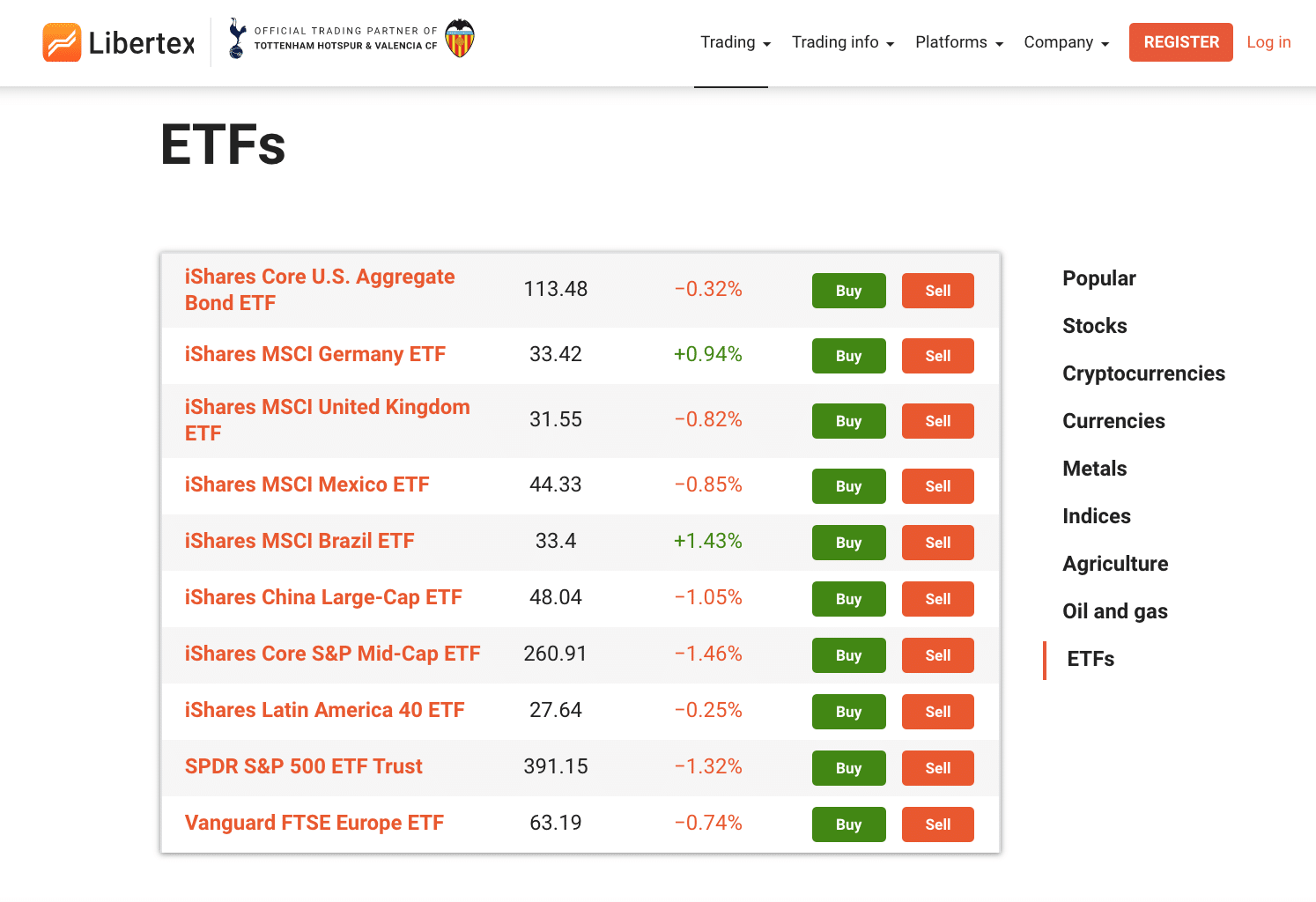1316x902 pixels.
Task: Click the 113.48 price value
Action: pyautogui.click(x=556, y=289)
